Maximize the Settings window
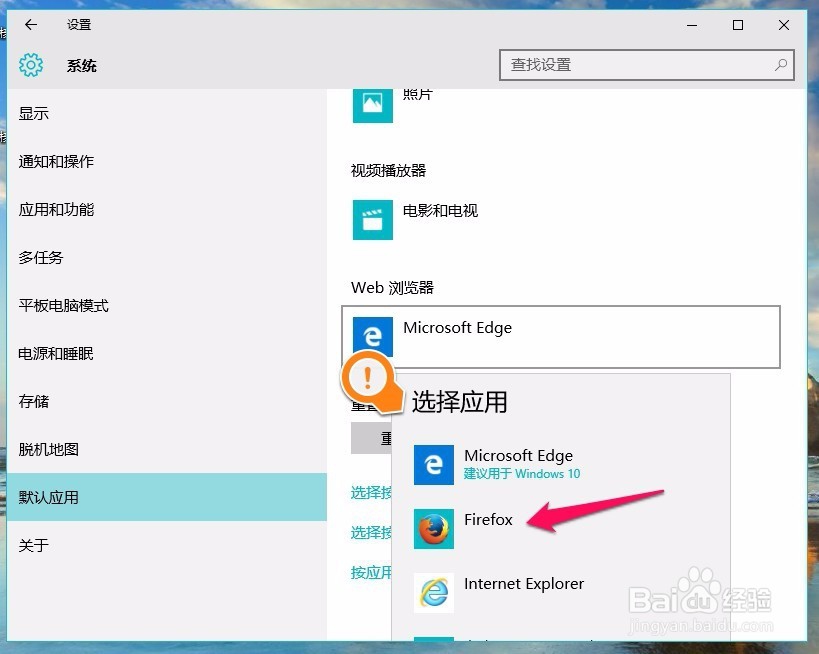 [738, 25]
